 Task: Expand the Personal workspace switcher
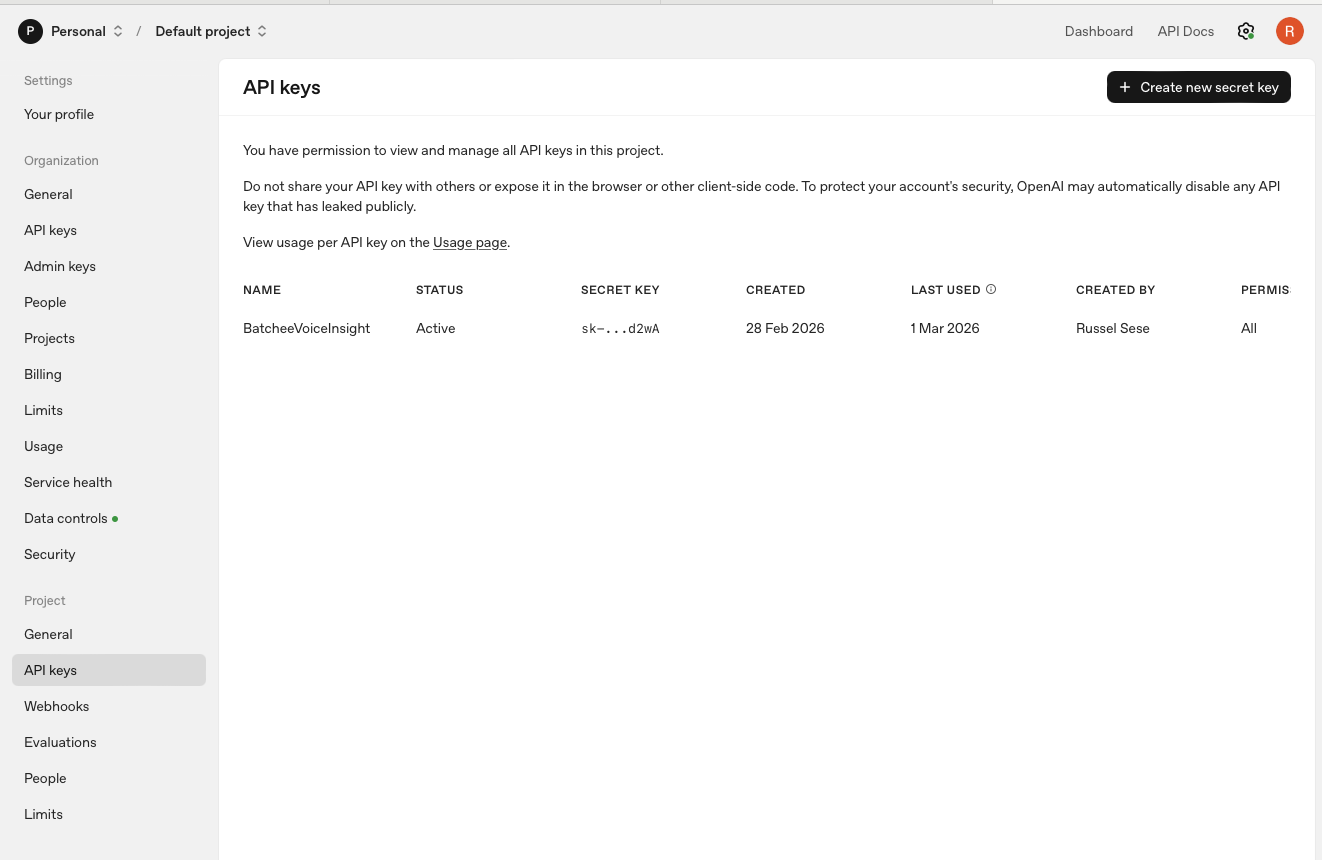pos(117,31)
